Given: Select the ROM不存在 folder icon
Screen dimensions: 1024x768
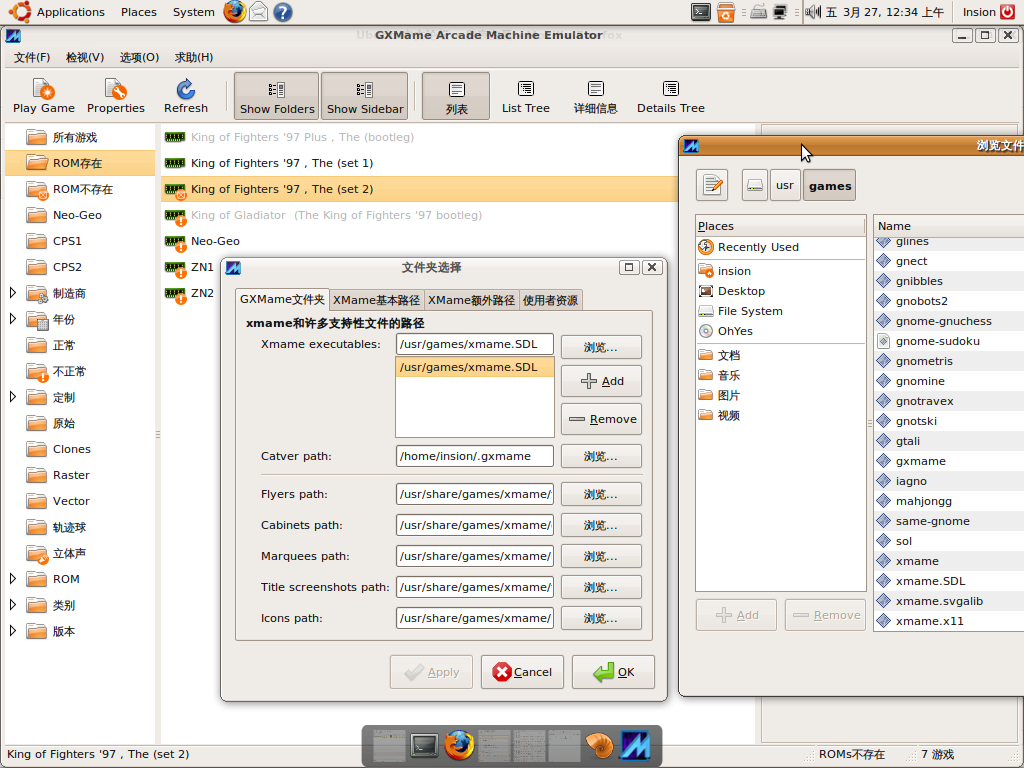Looking at the screenshot, I should pyautogui.click(x=37, y=189).
